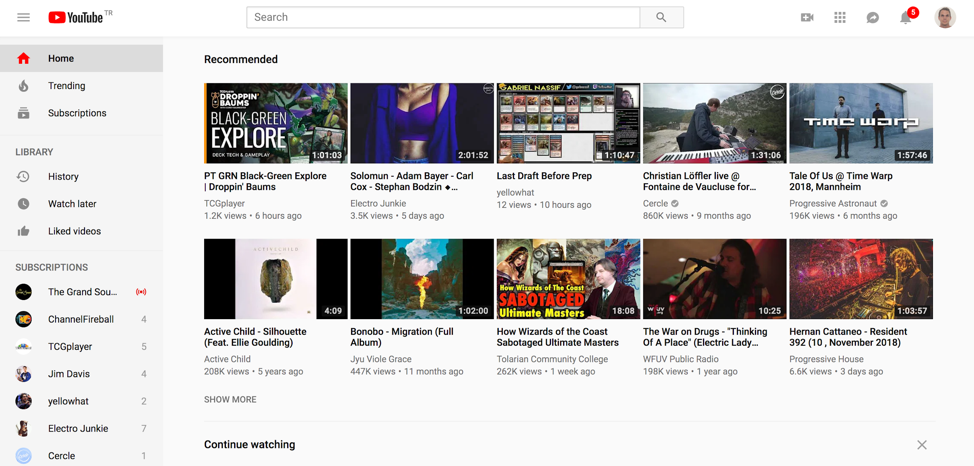Click the 'Continue watching' heading
The height and width of the screenshot is (466, 974).
[x=250, y=445]
